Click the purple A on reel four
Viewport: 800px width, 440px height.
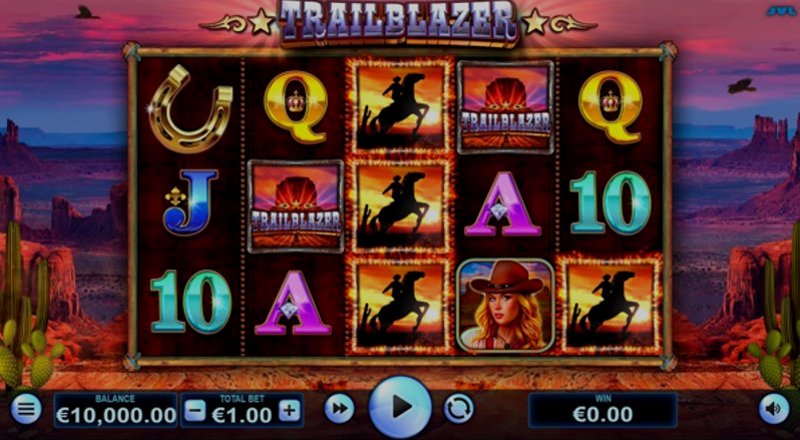[503, 204]
